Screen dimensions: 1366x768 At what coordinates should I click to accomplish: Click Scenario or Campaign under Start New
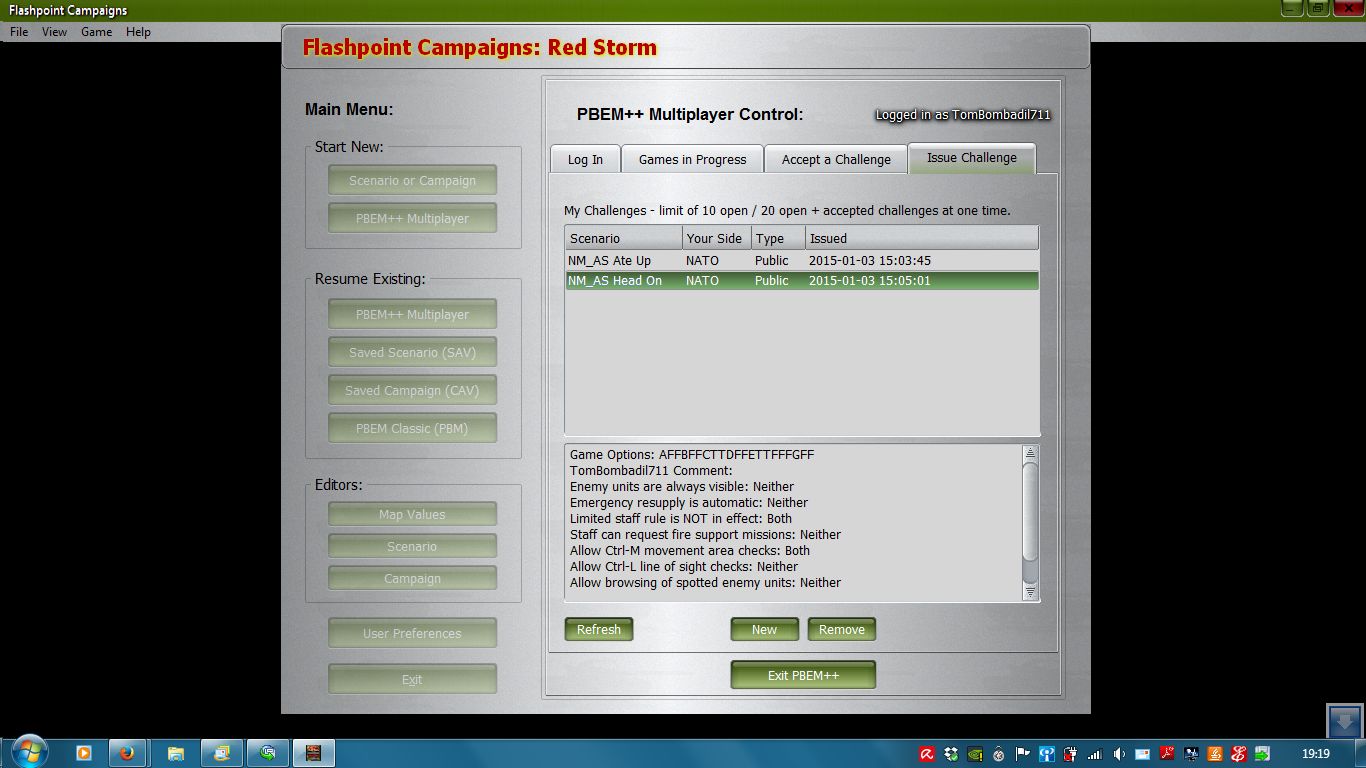[x=412, y=181]
